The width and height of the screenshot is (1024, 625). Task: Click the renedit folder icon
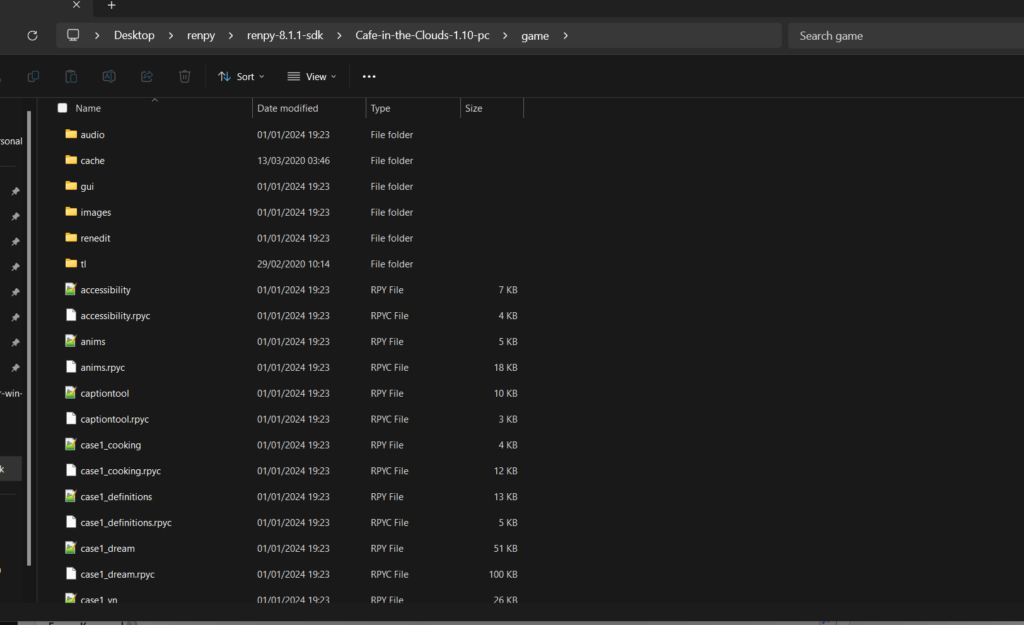[x=71, y=238]
